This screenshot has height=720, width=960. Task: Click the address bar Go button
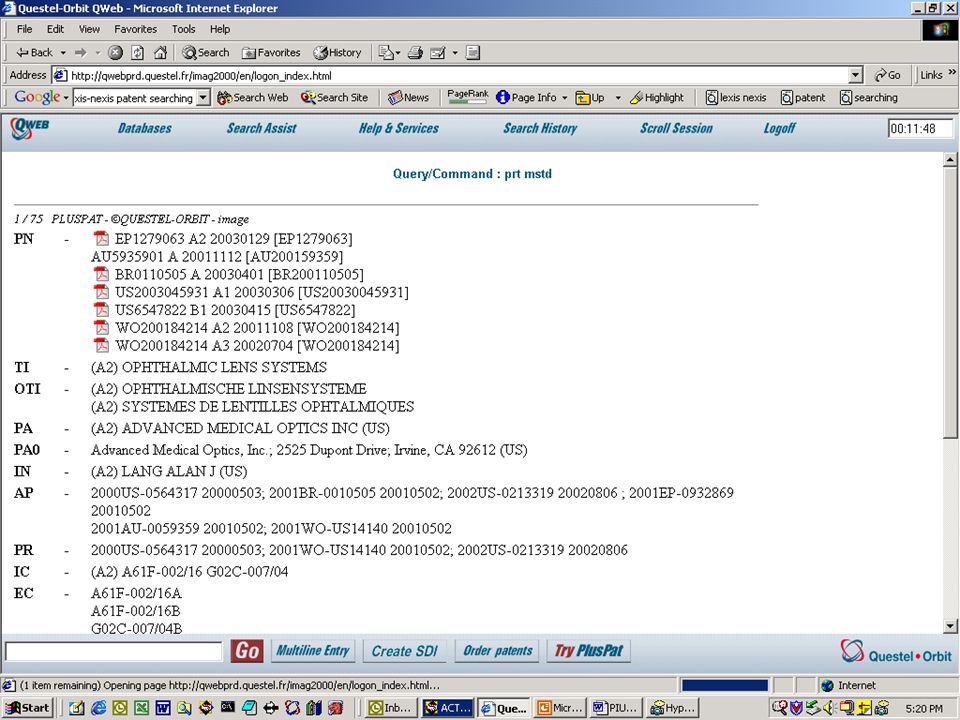[x=887, y=75]
